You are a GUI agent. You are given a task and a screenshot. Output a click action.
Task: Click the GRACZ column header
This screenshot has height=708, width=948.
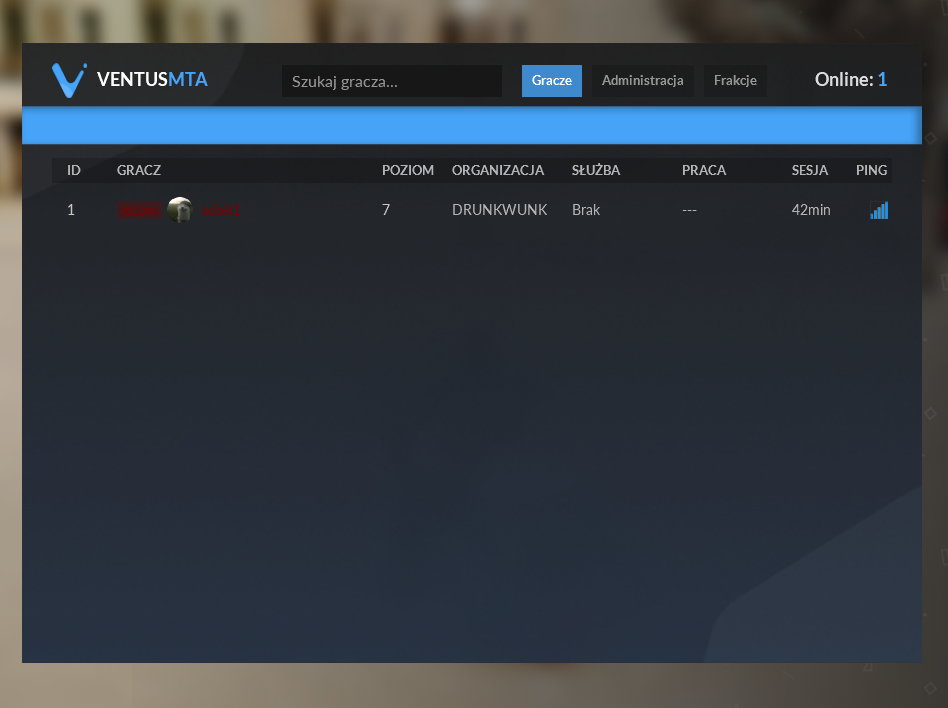tap(138, 170)
